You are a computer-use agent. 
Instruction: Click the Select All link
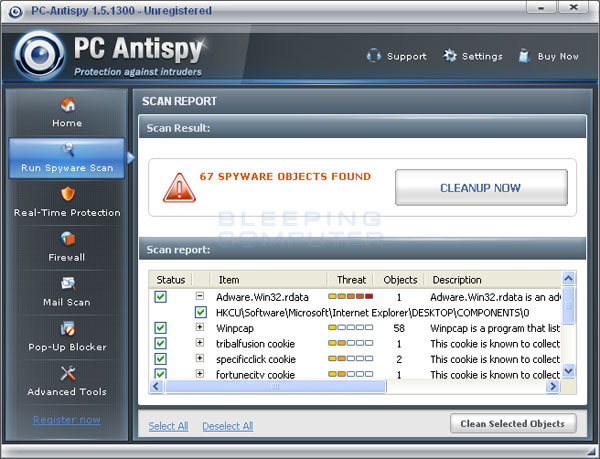tap(168, 426)
